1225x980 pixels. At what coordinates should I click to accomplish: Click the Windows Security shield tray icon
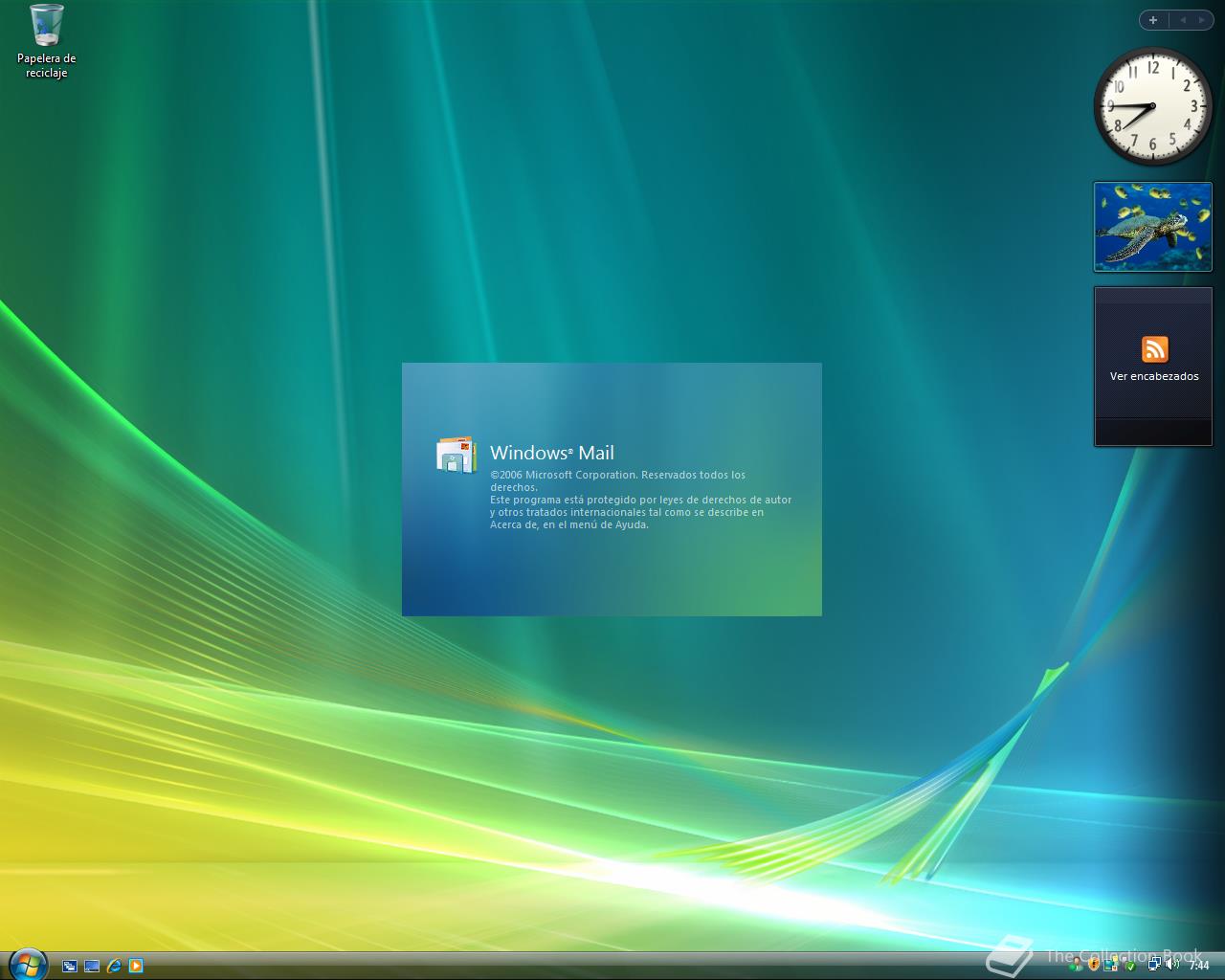1094,965
